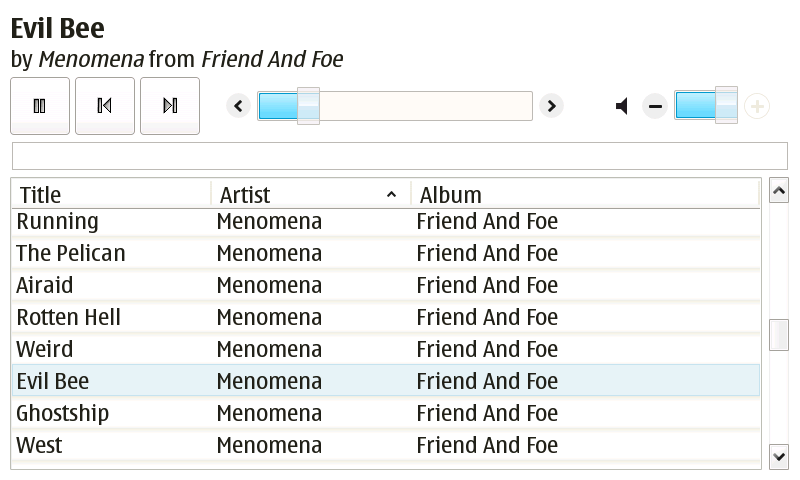The height and width of the screenshot is (480, 800).
Task: Click the song position slider track
Action: pyautogui.click(x=420, y=106)
